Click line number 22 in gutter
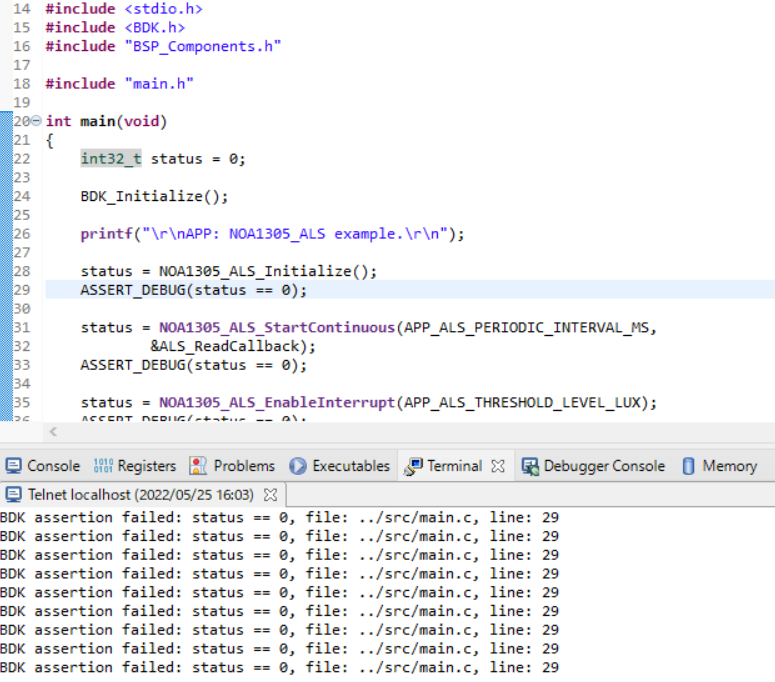Screen dimensions: 775x682 (x=22, y=159)
